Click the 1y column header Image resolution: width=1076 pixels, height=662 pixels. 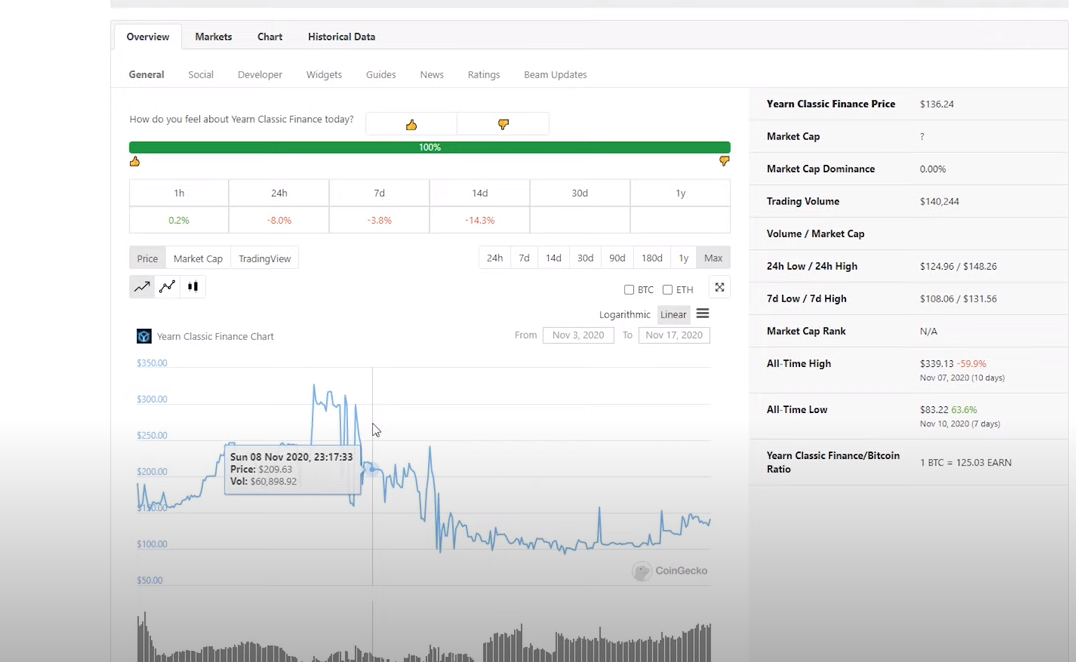point(680,193)
